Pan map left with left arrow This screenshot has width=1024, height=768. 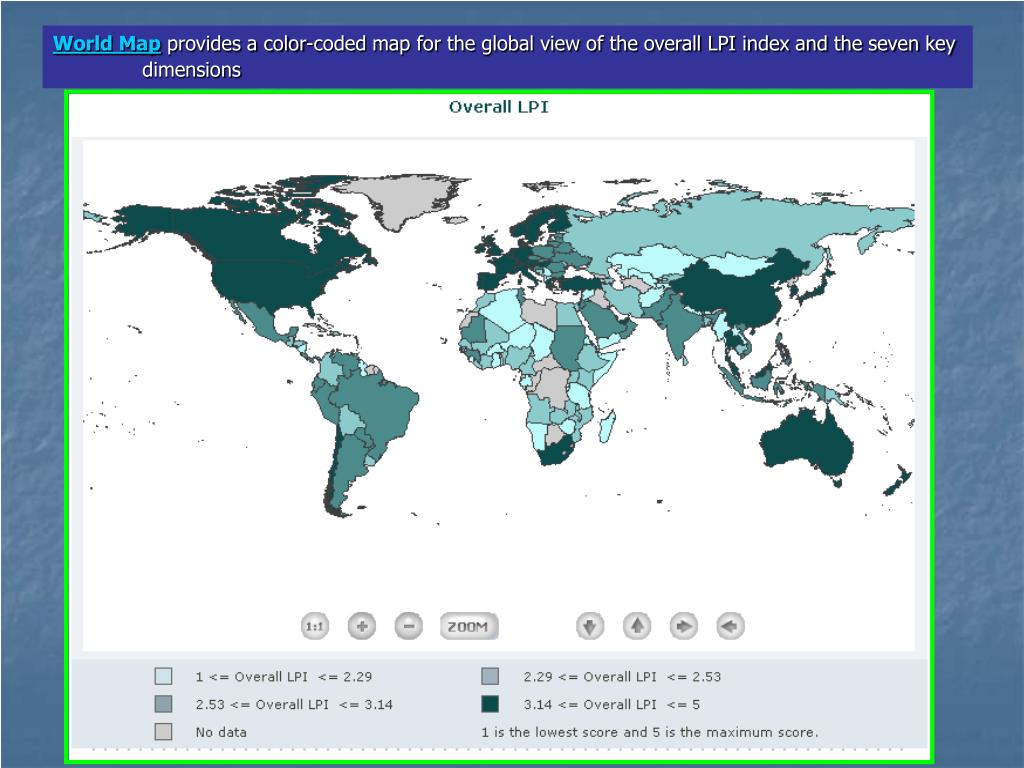730,626
